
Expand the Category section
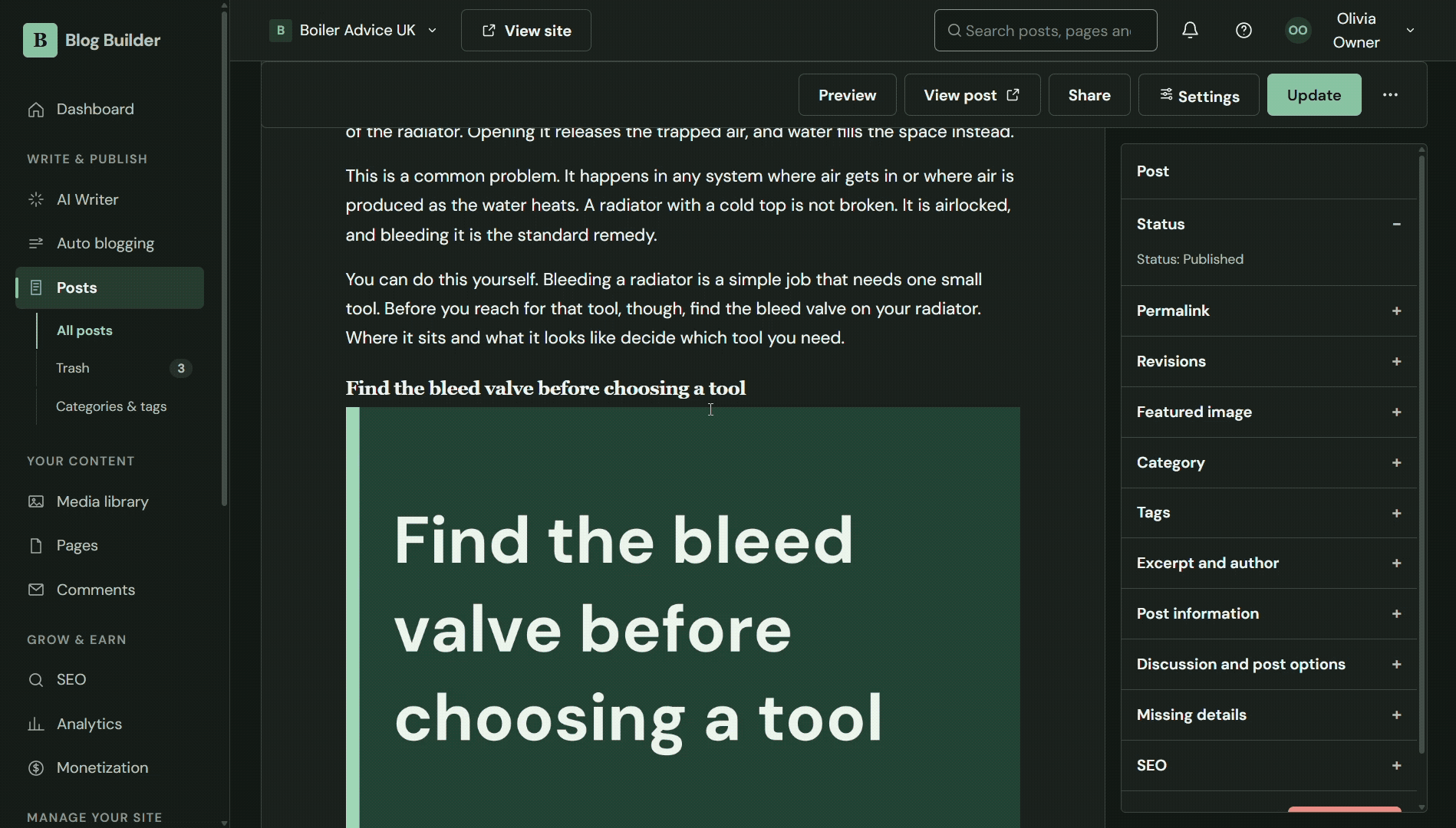(x=1397, y=463)
